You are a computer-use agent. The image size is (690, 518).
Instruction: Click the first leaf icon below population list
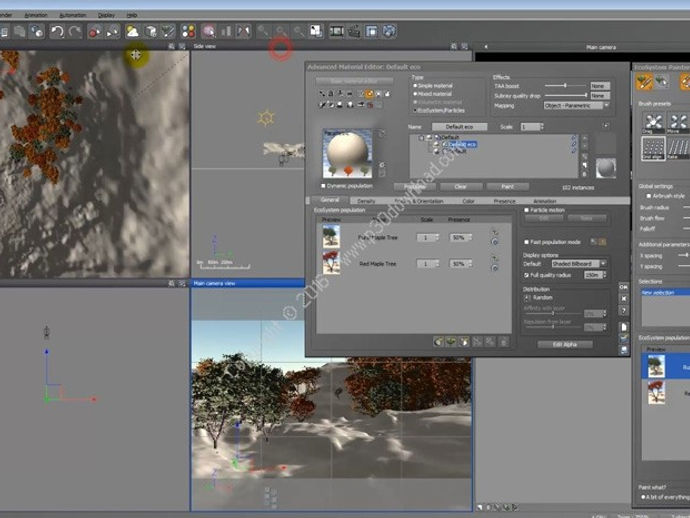coord(438,342)
